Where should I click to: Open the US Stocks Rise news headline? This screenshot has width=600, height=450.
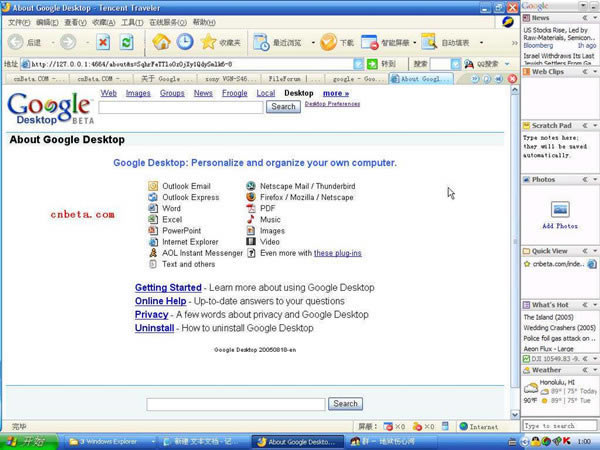tap(559, 34)
